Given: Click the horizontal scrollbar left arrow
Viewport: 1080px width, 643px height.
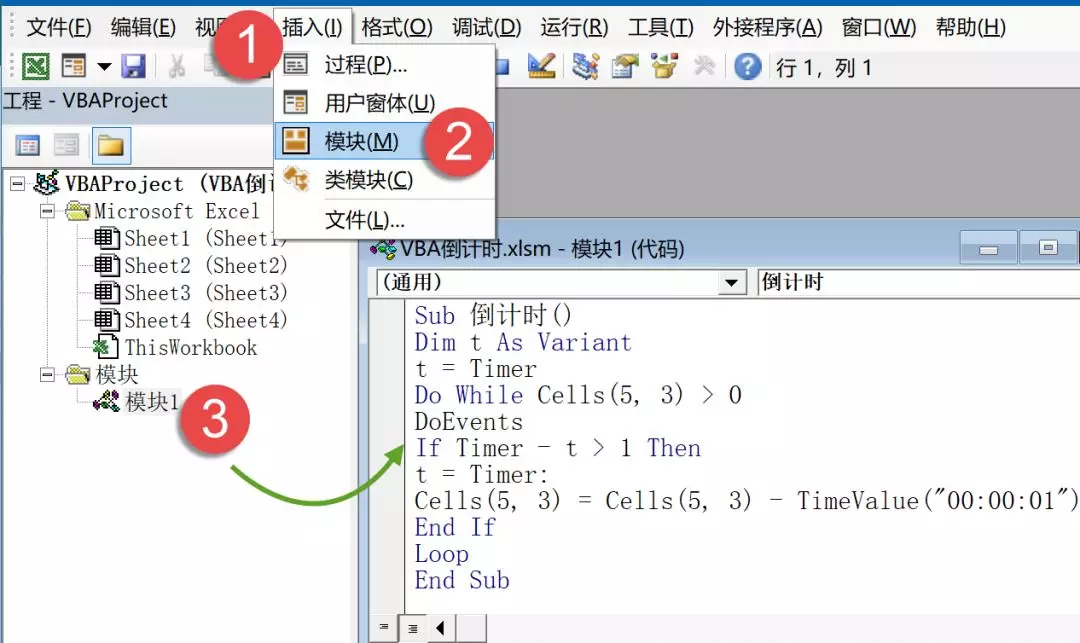Looking at the screenshot, I should point(440,627).
